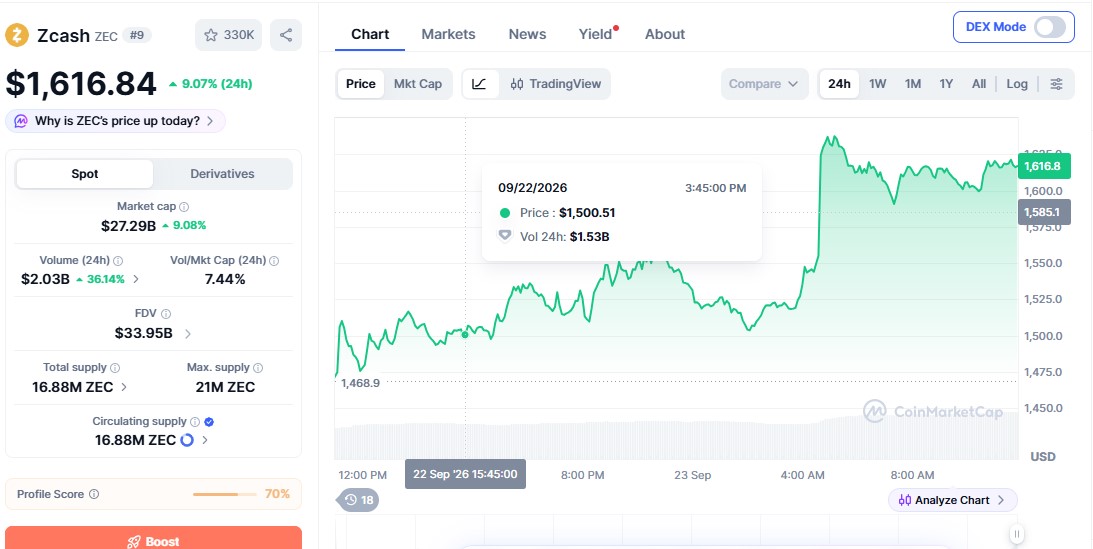Open chart settings sliders icon
1093x549 pixels.
coord(1057,84)
